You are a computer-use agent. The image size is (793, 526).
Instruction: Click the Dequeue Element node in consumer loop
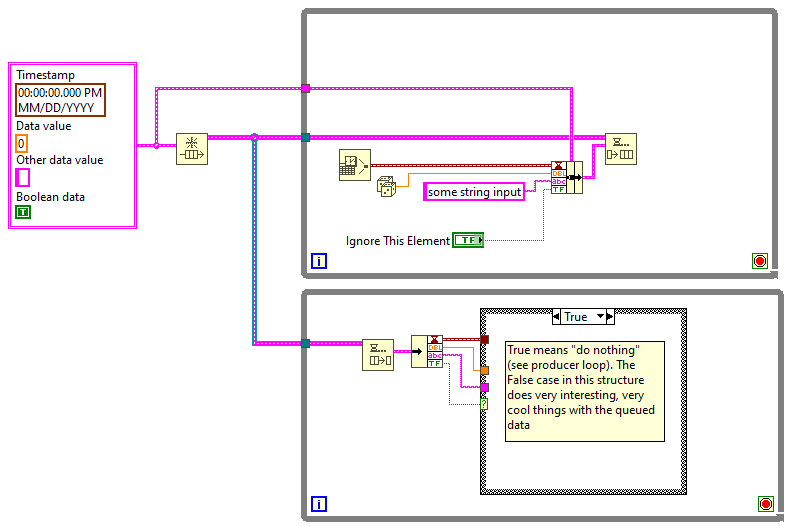[378, 355]
